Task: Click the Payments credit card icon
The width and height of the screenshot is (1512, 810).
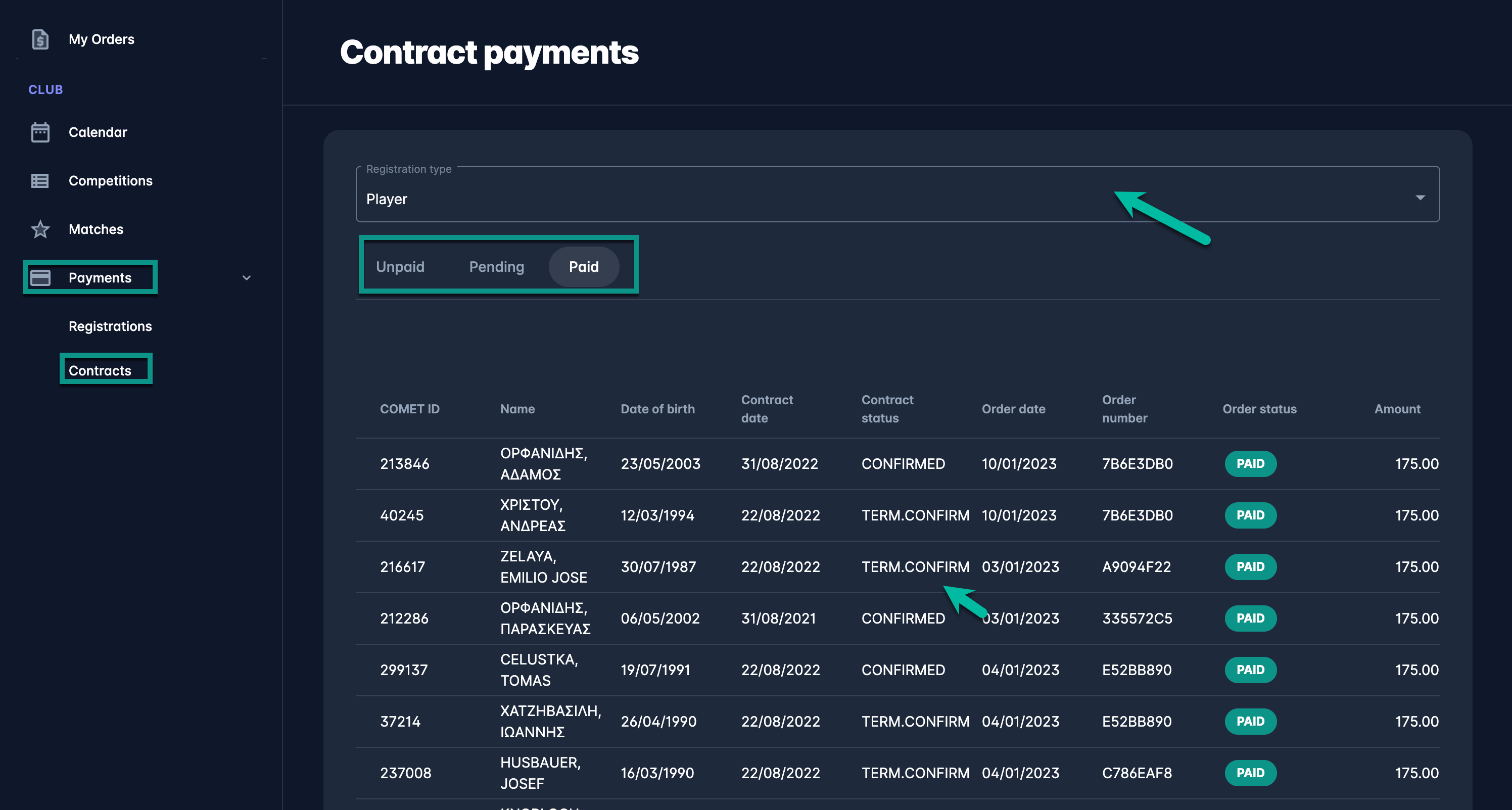Action: point(40,277)
